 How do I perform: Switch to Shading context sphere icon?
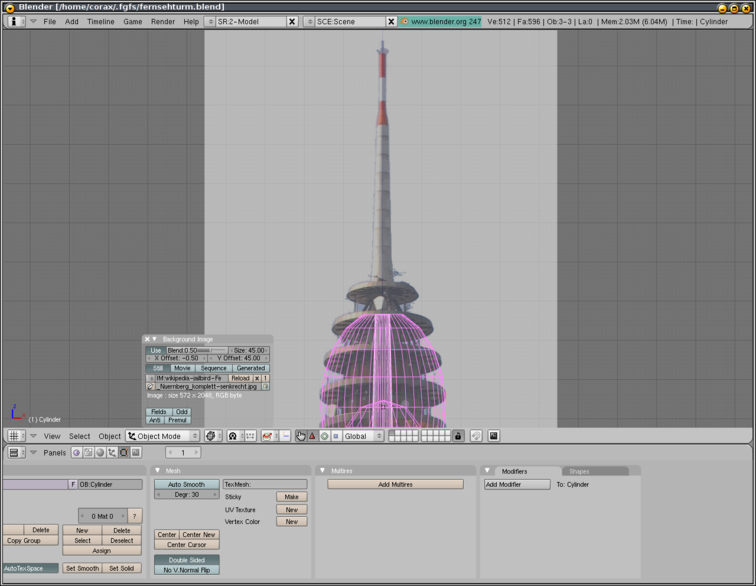pyautogui.click(x=100, y=452)
